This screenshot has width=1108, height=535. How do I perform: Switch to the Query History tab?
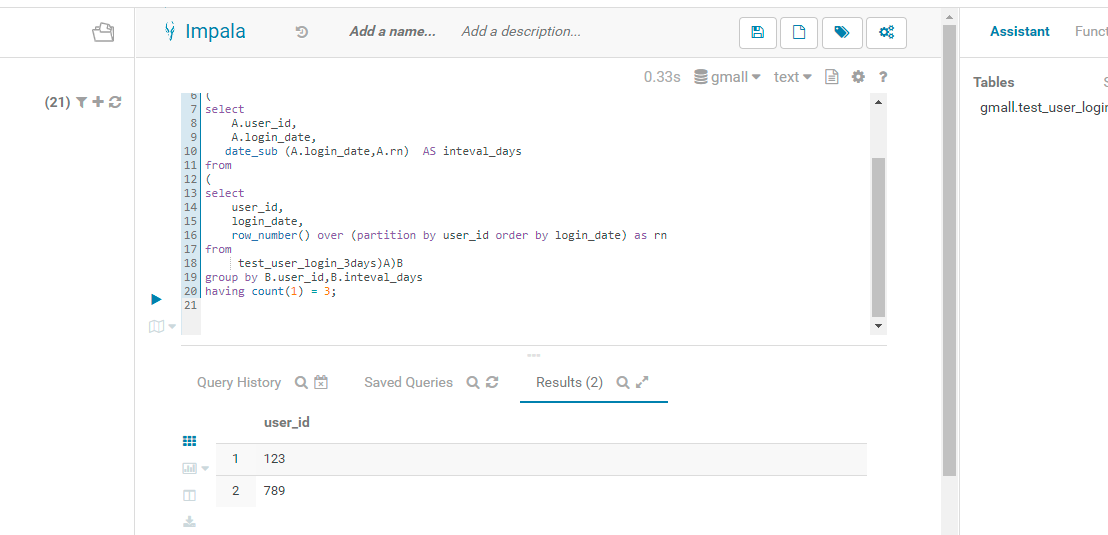click(x=239, y=382)
